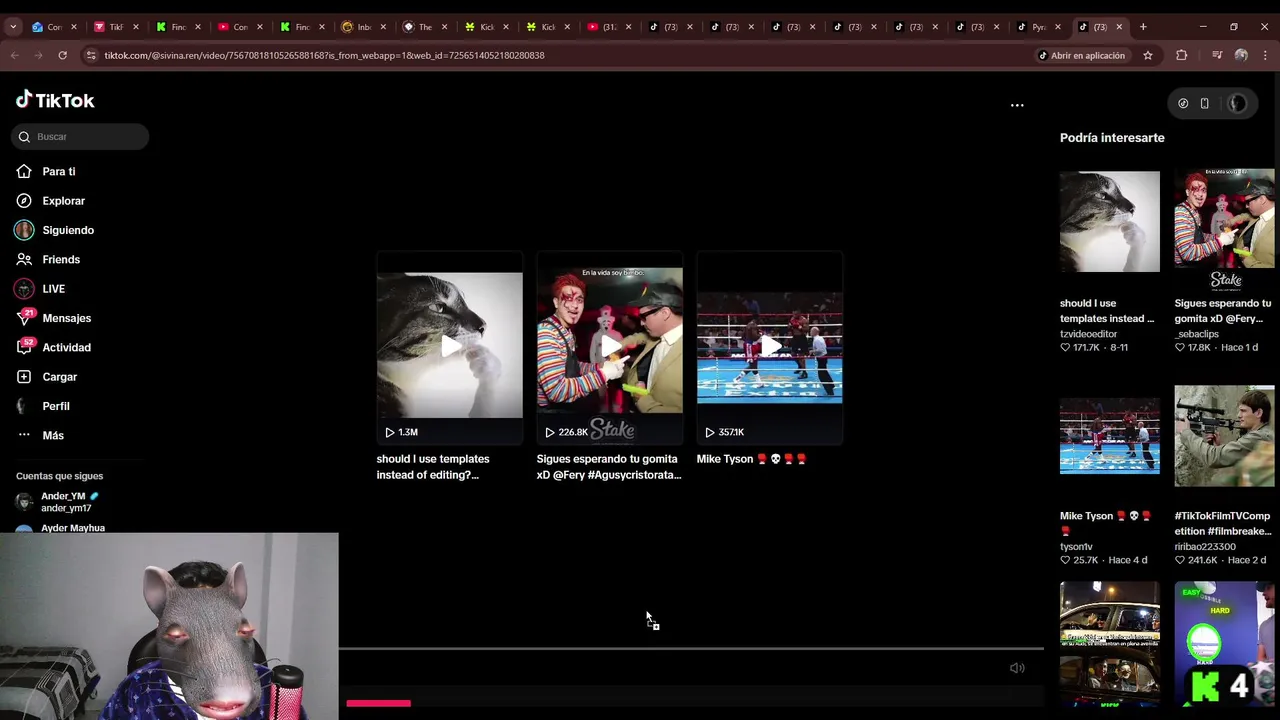The width and height of the screenshot is (1280, 720).
Task: Visit the tysontv account
Action: click(1076, 547)
